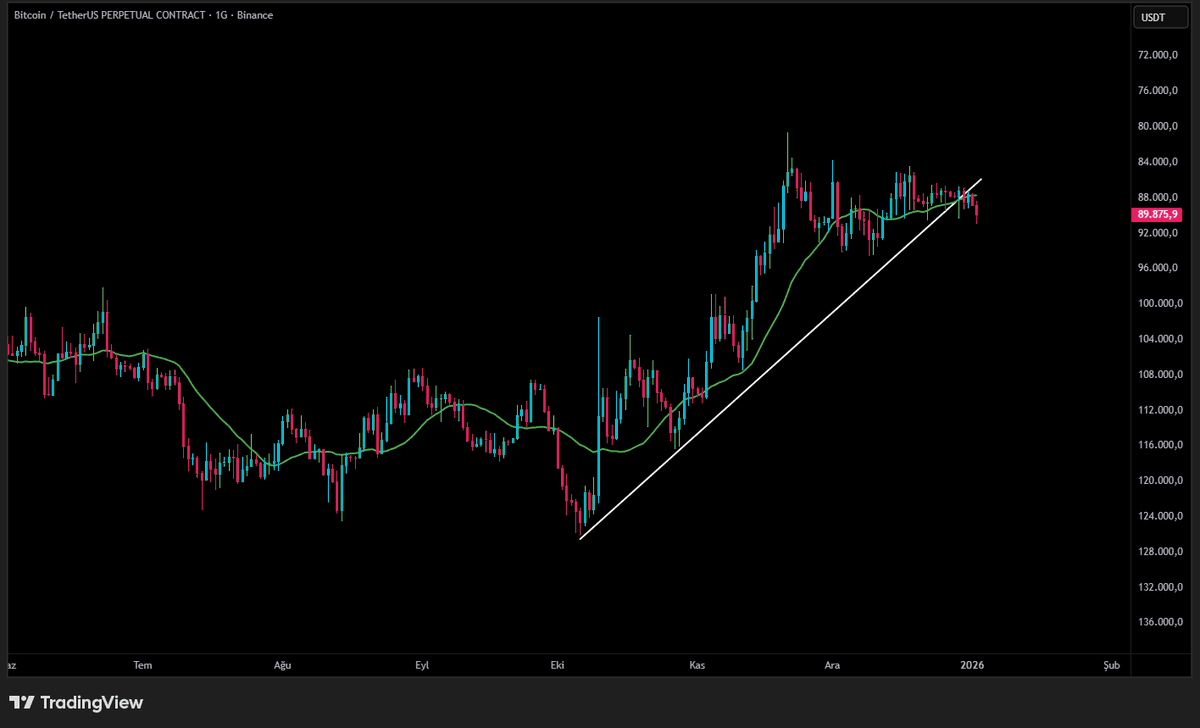Click the 112.000,0 price axis label

point(1158,410)
